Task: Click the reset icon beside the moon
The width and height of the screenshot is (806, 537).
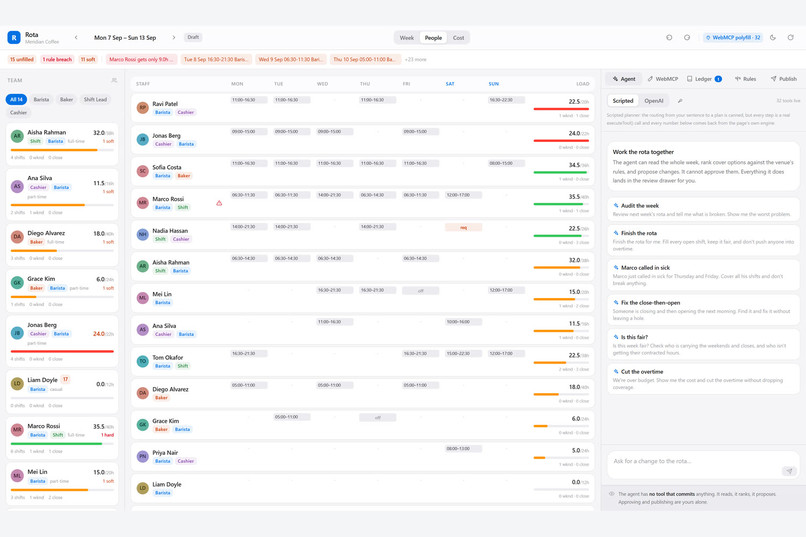Action: tap(791, 38)
